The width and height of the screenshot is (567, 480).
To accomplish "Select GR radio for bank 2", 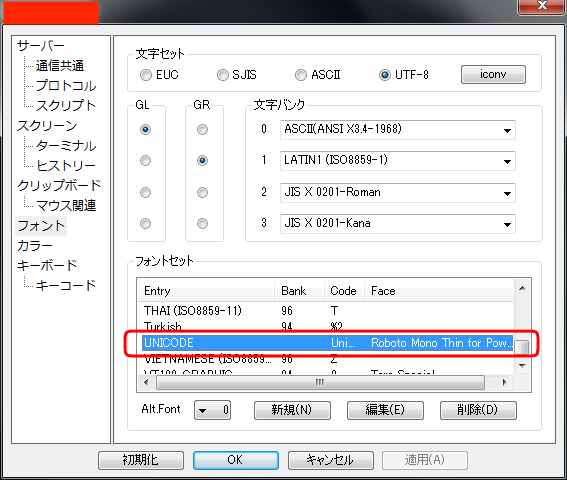I will (x=202, y=192).
